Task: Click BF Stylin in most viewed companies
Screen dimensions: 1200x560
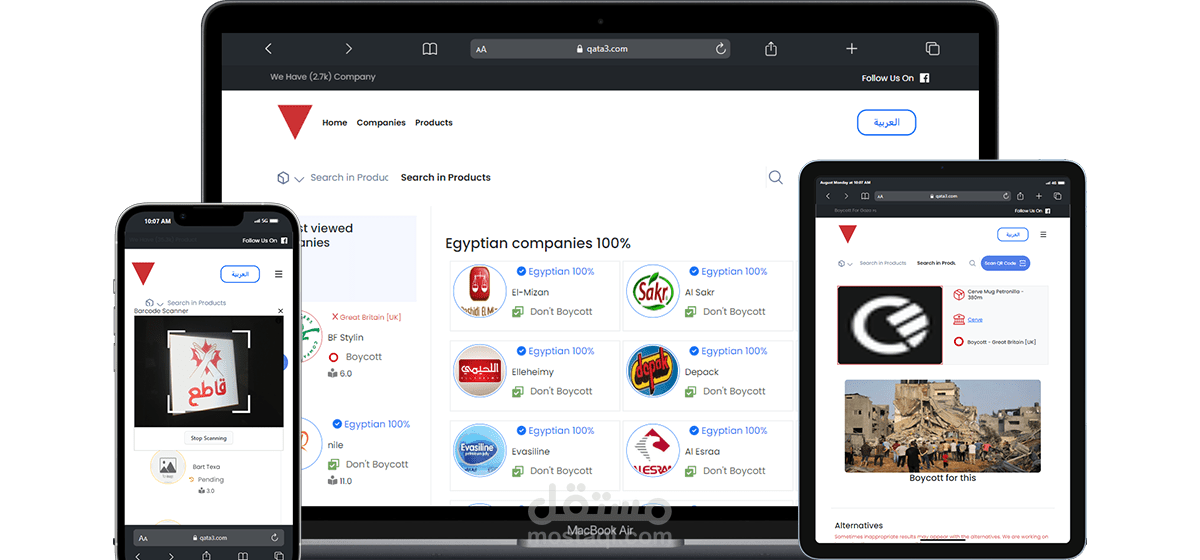Action: tap(346, 338)
